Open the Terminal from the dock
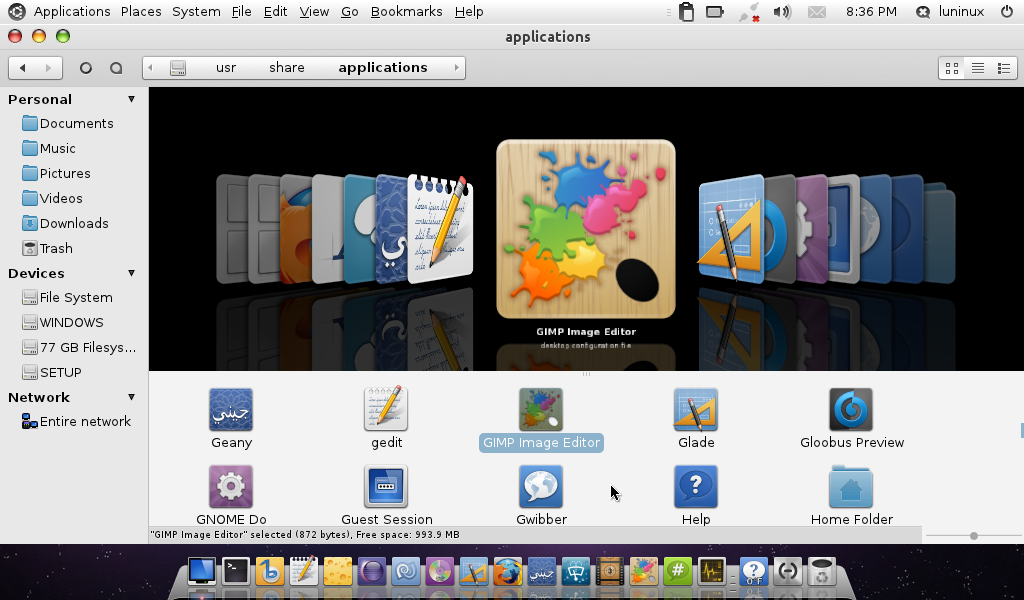The height and width of the screenshot is (600, 1024). tap(236, 571)
